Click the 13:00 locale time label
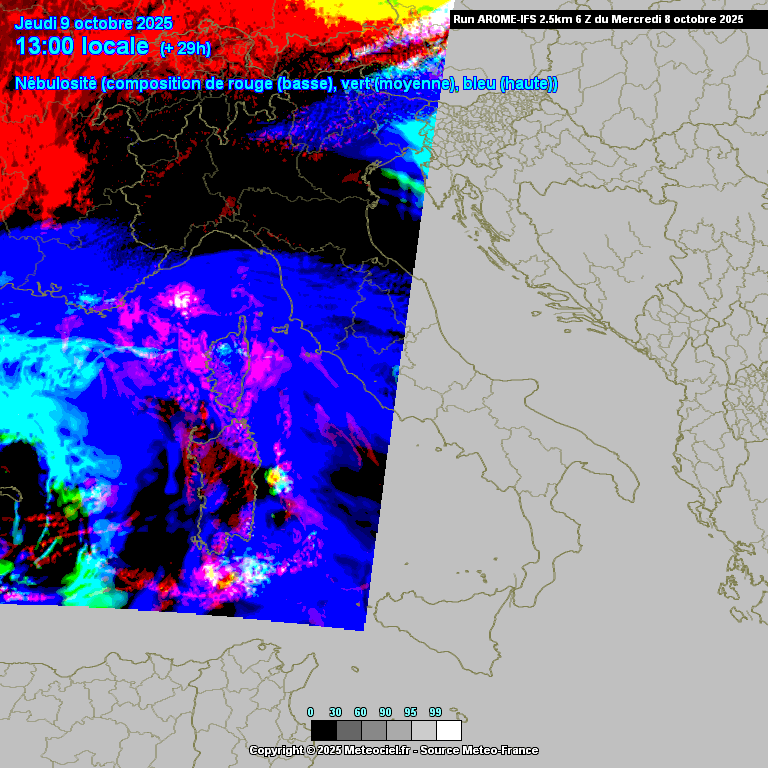The width and height of the screenshot is (768, 768). point(82,46)
